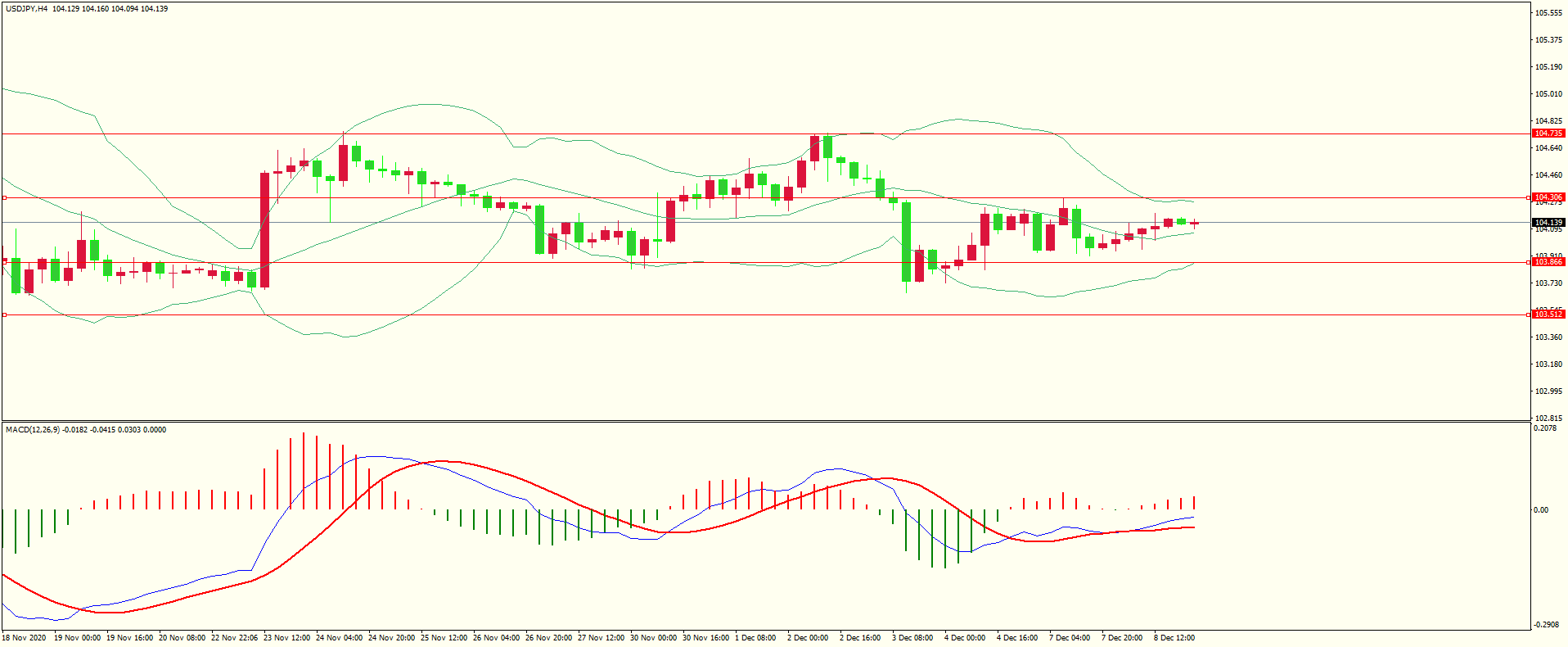Screen dimensions: 1568x647
Task: Click the MACD(12,26,9) indicator label
Action: click(33, 430)
